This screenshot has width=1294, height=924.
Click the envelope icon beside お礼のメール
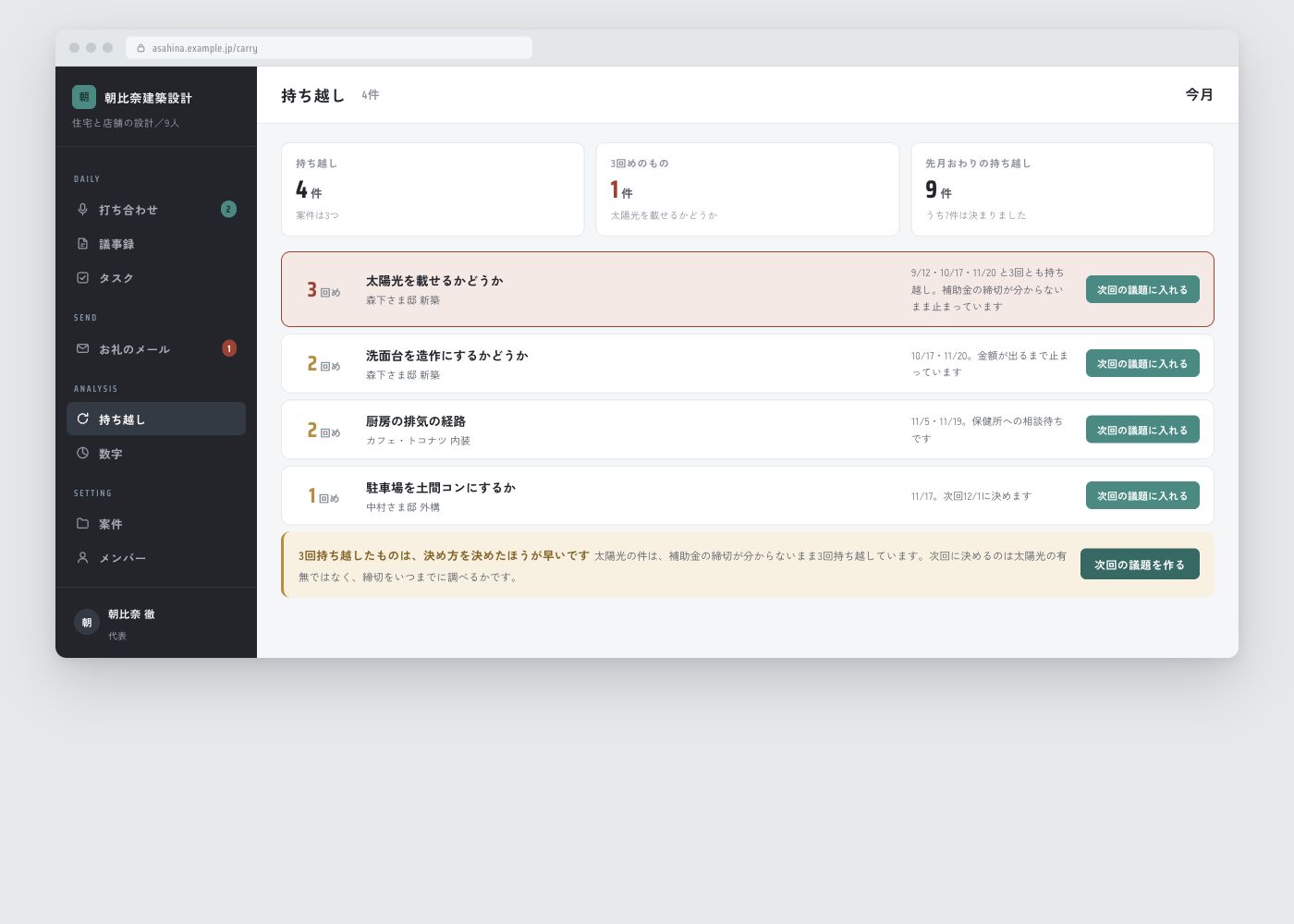tap(82, 348)
